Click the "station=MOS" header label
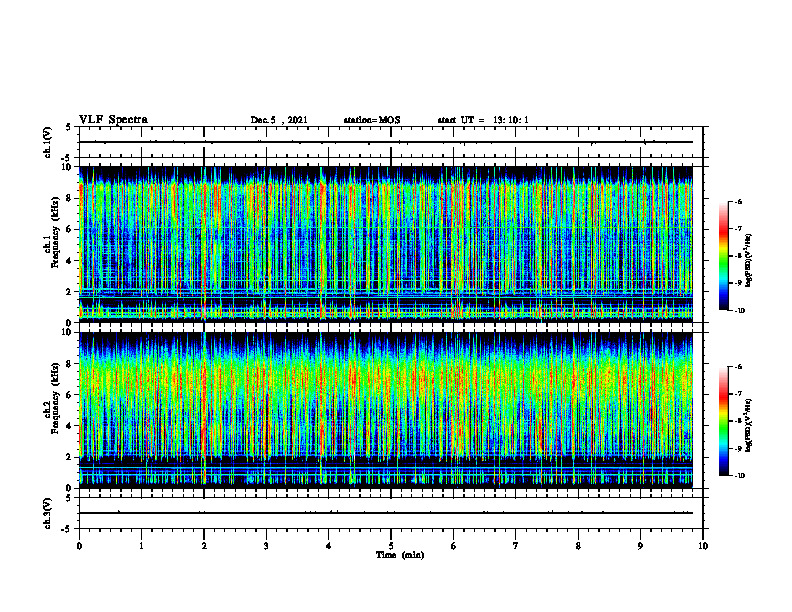Image resolution: width=792 pixels, height=612 pixels. (x=372, y=120)
